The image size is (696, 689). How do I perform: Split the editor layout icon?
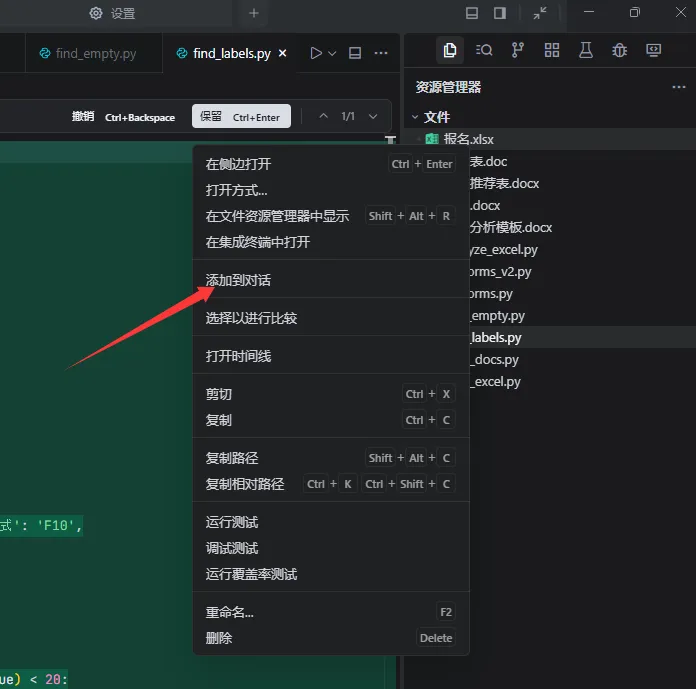[355, 53]
